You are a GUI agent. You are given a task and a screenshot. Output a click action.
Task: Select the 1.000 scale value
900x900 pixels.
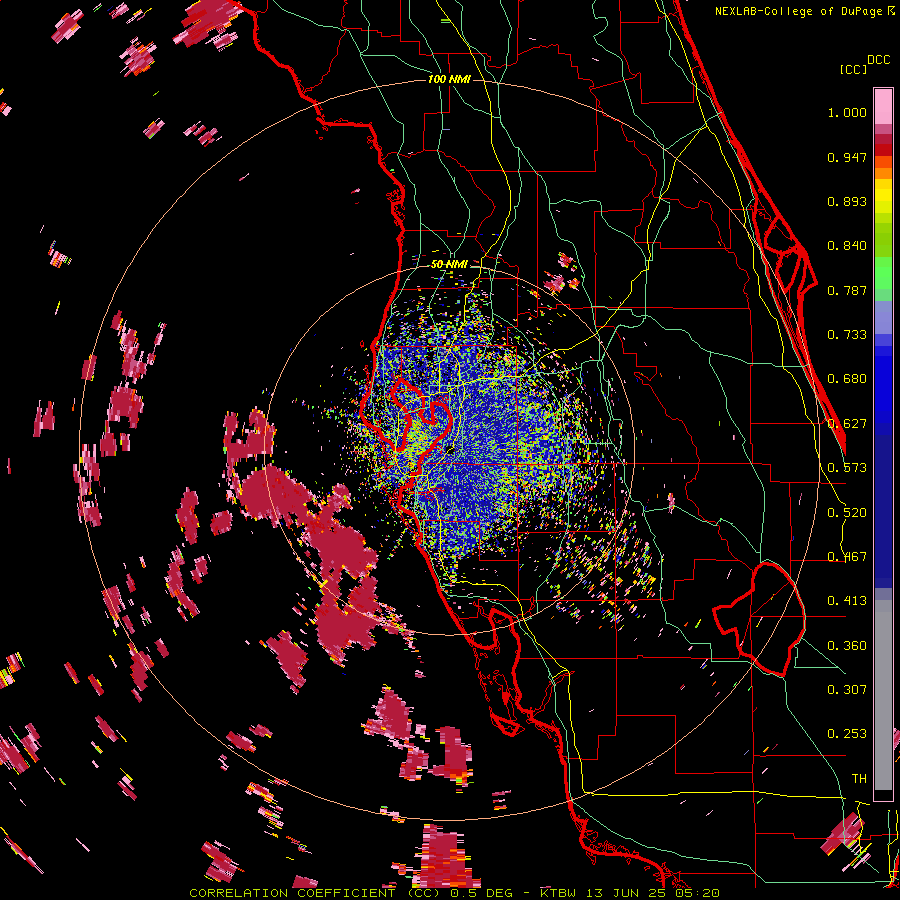pyautogui.click(x=847, y=112)
